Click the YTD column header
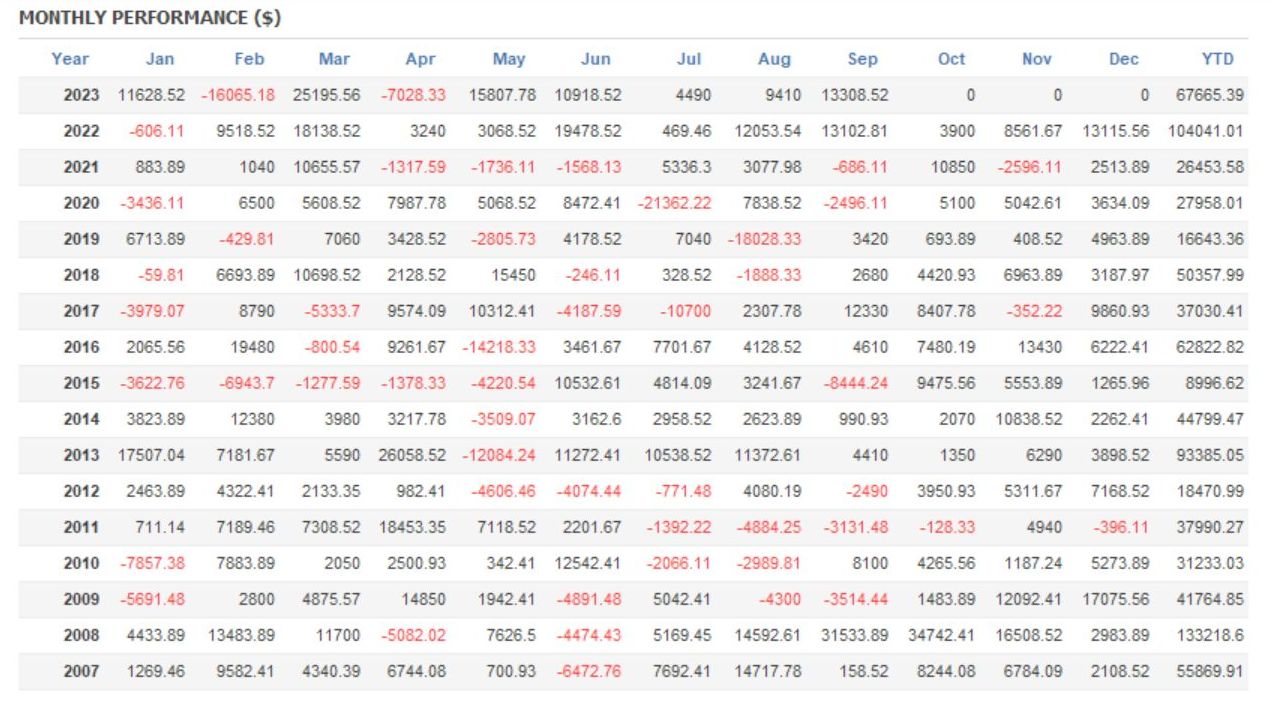This screenshot has width=1272, height=702. click(x=1217, y=59)
